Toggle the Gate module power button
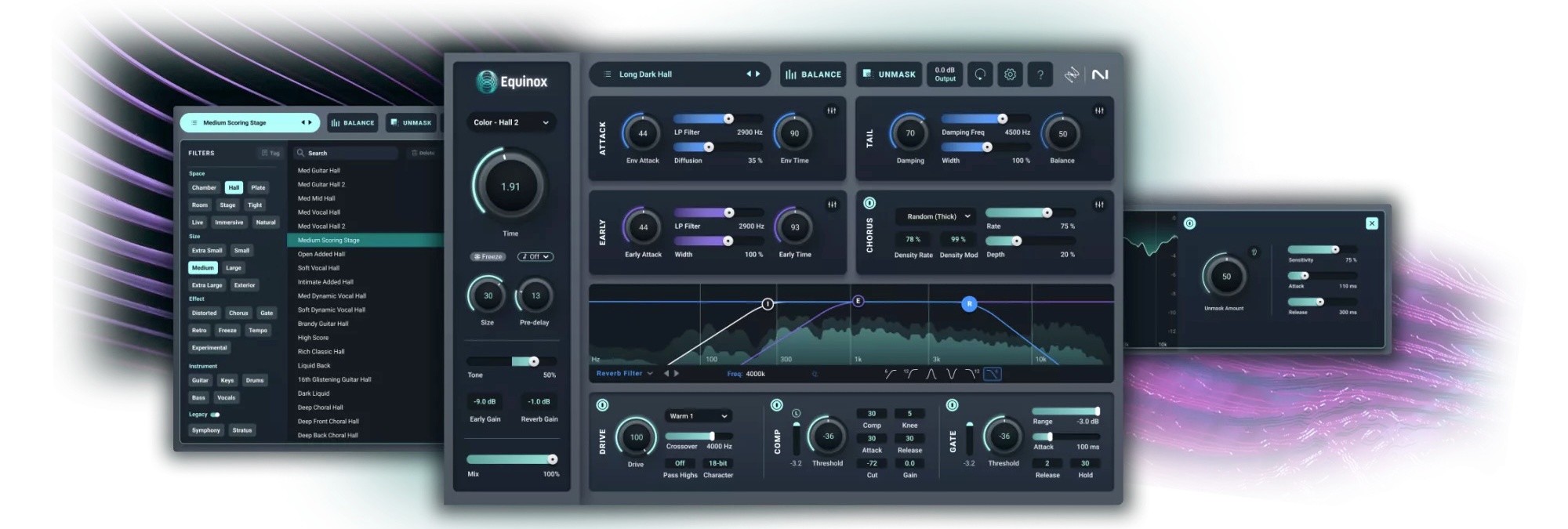 (x=952, y=405)
